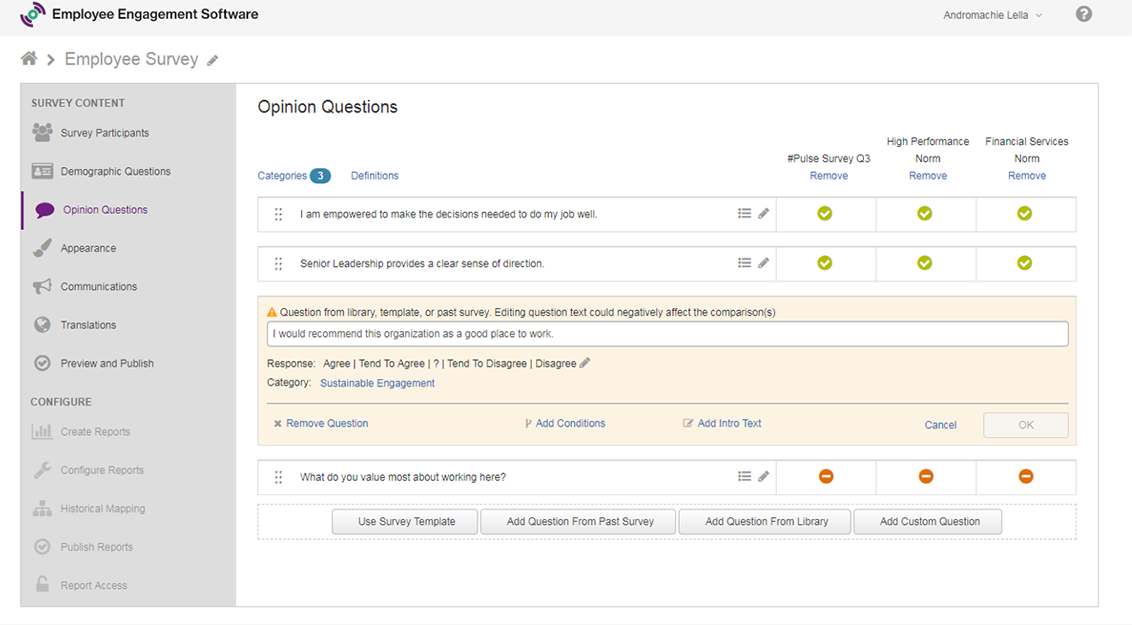
Task: Toggle Financial Services Norm for 'What do you value'
Action: (x=1026, y=477)
